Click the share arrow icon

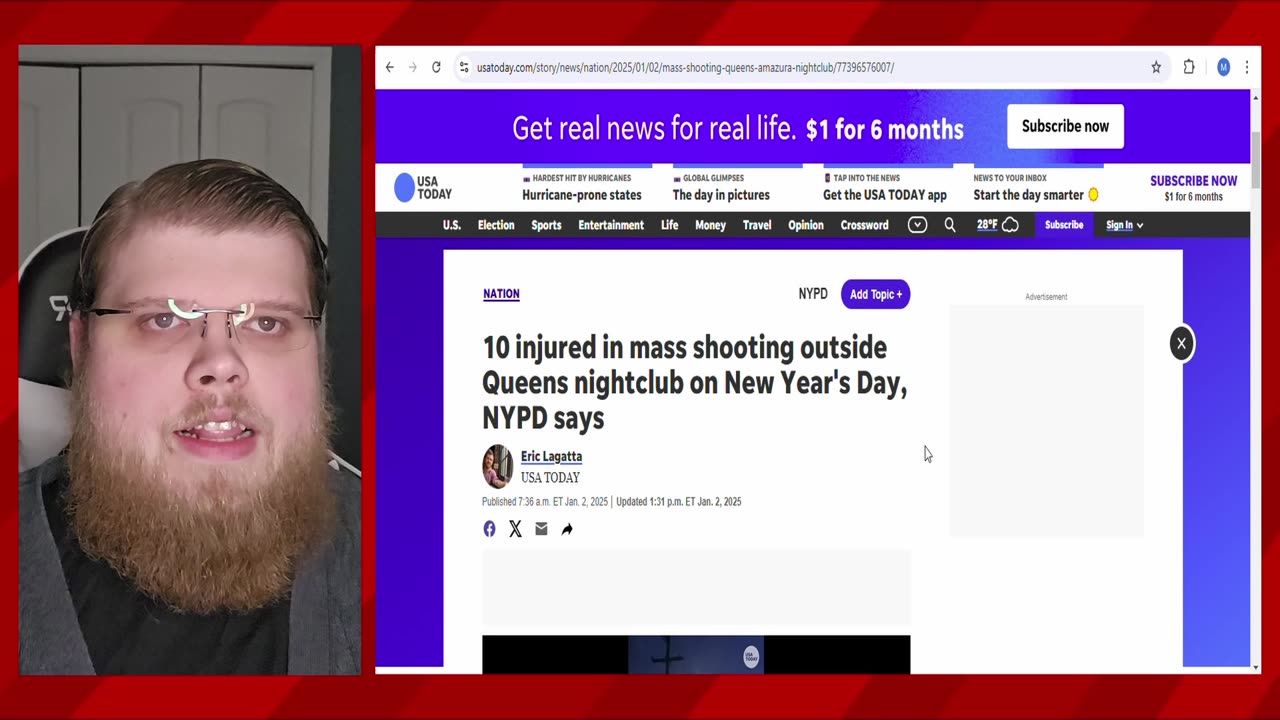click(567, 529)
